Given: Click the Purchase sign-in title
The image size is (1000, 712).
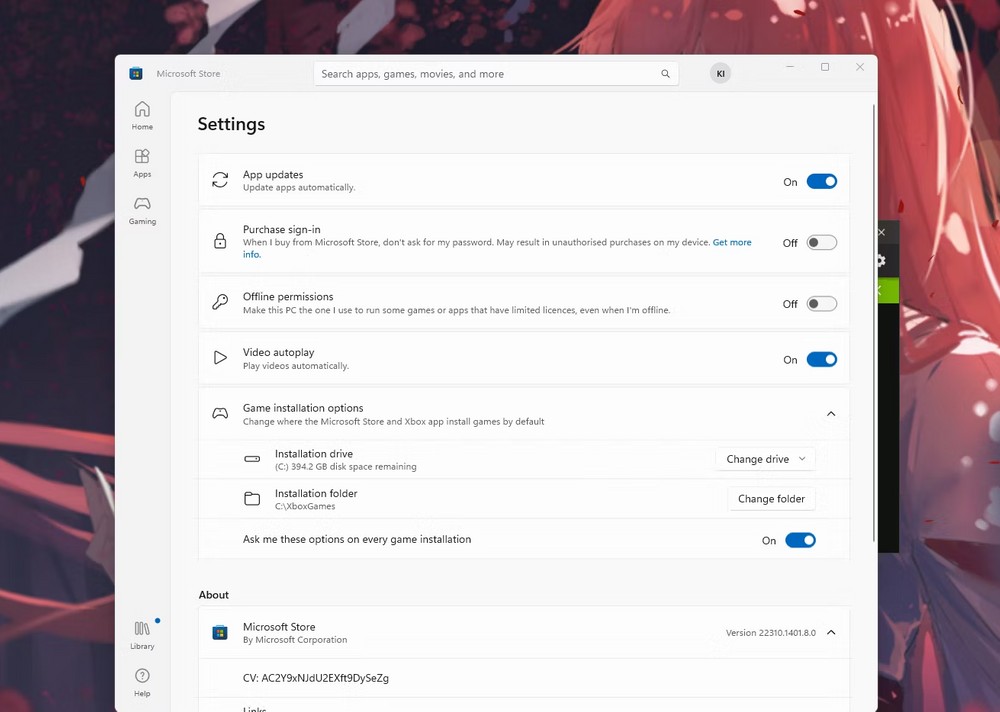Looking at the screenshot, I should coord(282,229).
